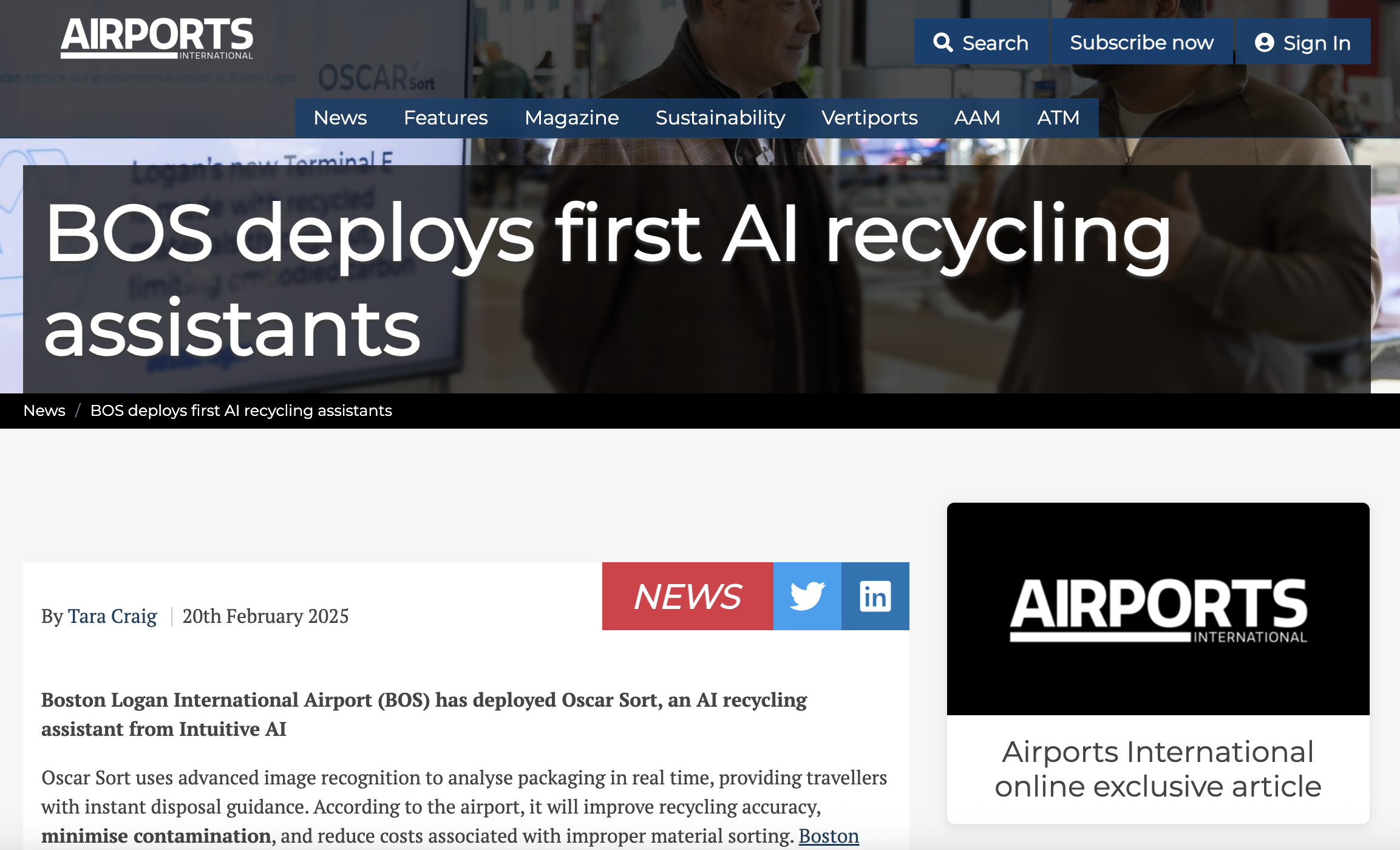
Task: Open the ATM menu item
Action: 1058,118
